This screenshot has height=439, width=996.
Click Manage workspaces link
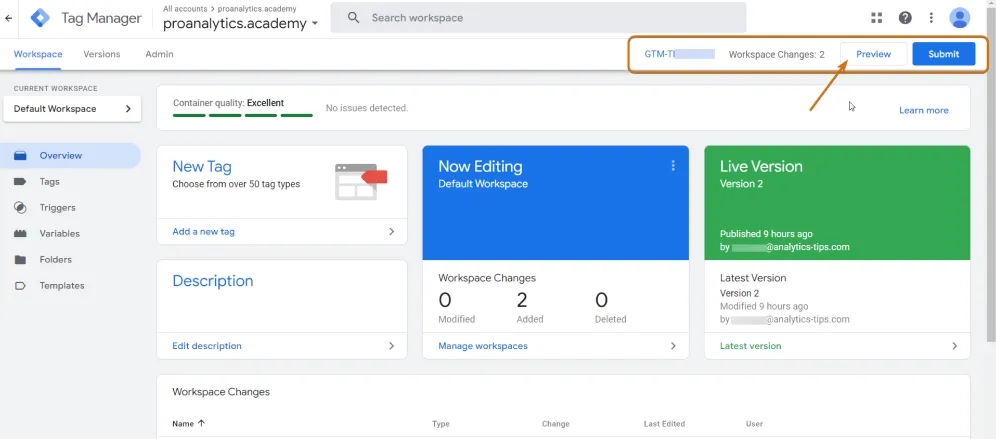pyautogui.click(x=483, y=346)
